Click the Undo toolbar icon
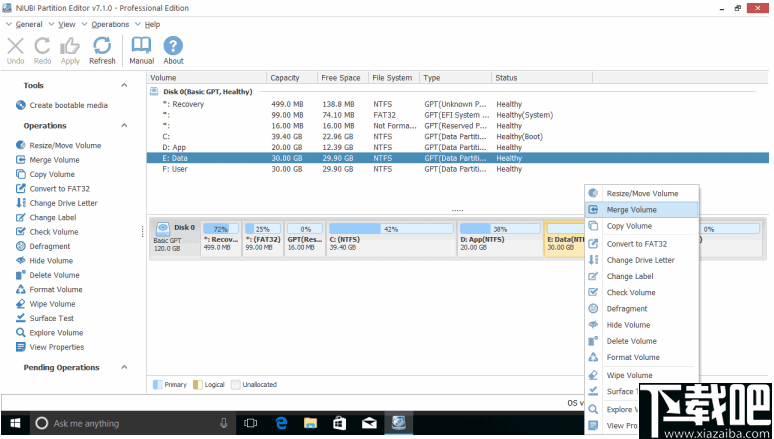 tap(15, 46)
